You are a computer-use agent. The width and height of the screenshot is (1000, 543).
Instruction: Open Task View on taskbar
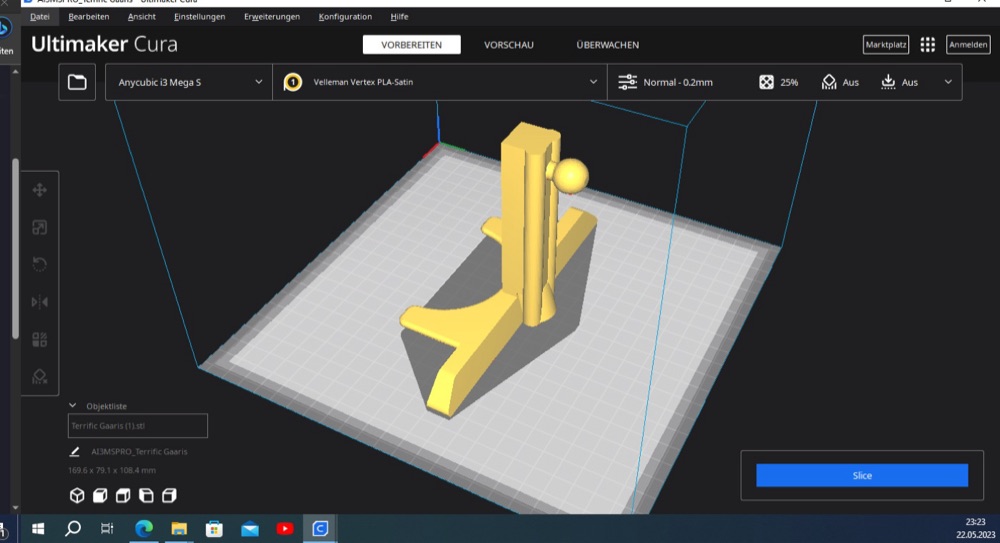coord(107,528)
